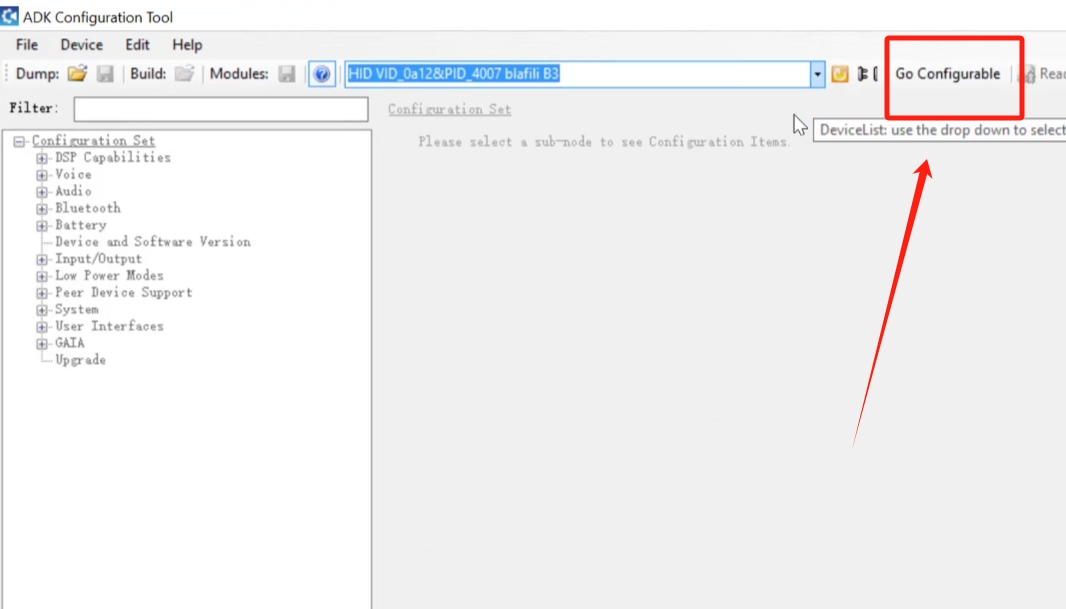
Task: Click inside the Filter text field
Action: (221, 109)
